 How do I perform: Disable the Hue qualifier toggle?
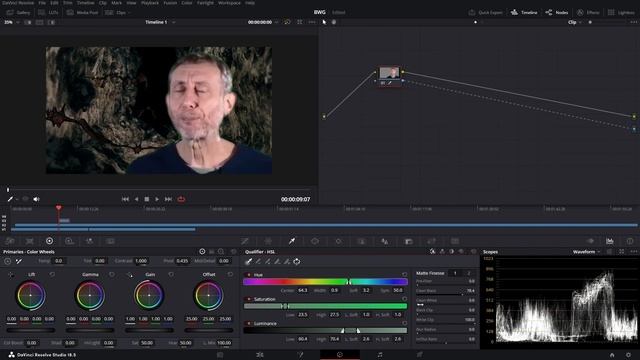[x=249, y=275]
